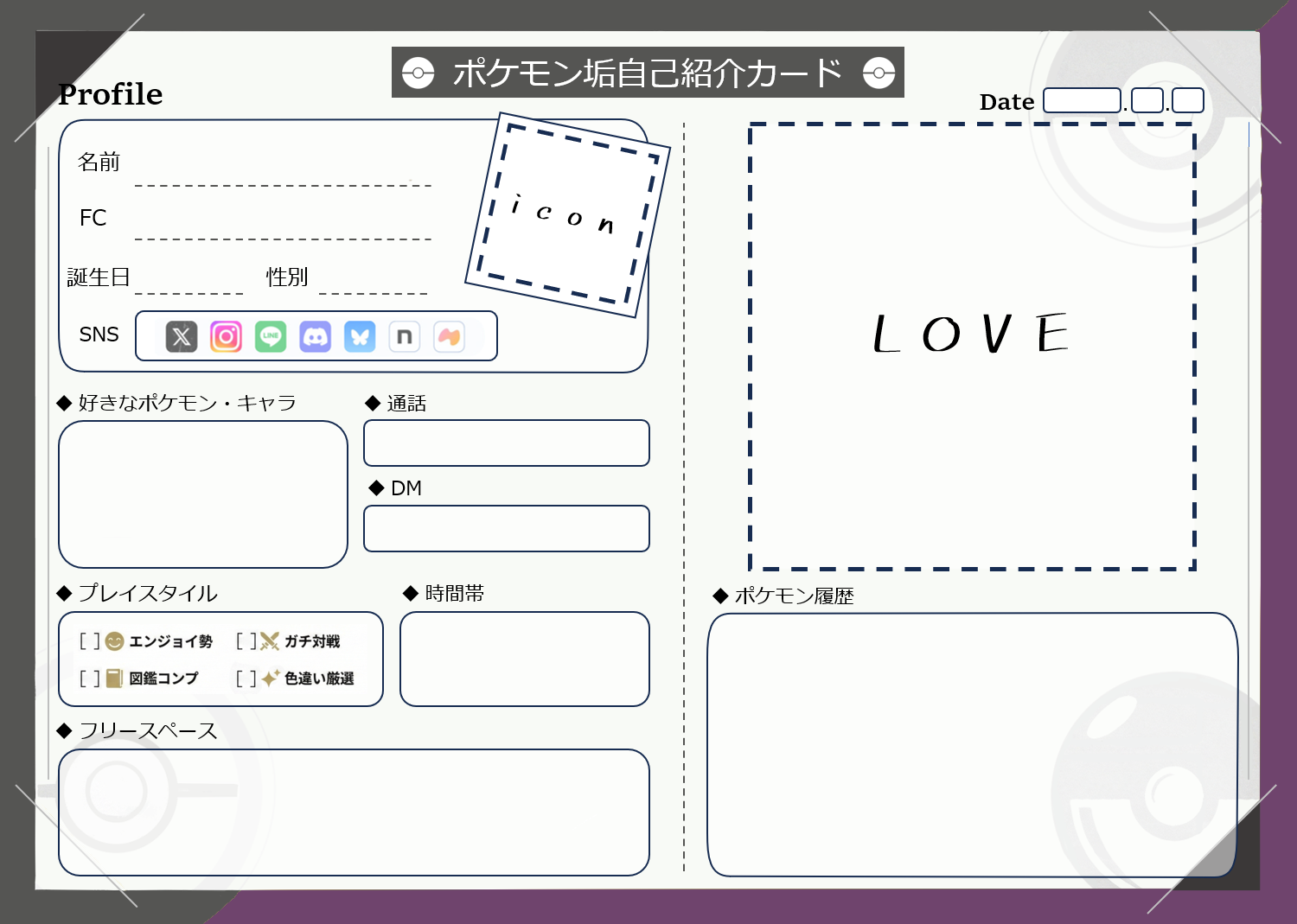Check the ガチ対戦 checkbox
Viewport: 1297px width, 924px height.
pos(246,641)
